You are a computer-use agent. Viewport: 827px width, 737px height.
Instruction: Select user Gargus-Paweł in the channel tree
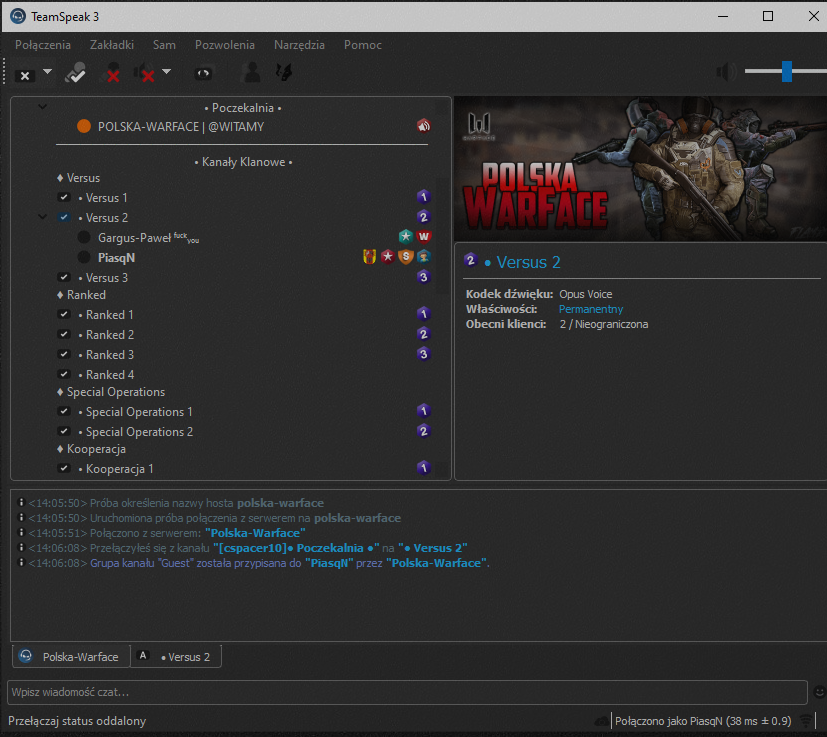(148, 238)
